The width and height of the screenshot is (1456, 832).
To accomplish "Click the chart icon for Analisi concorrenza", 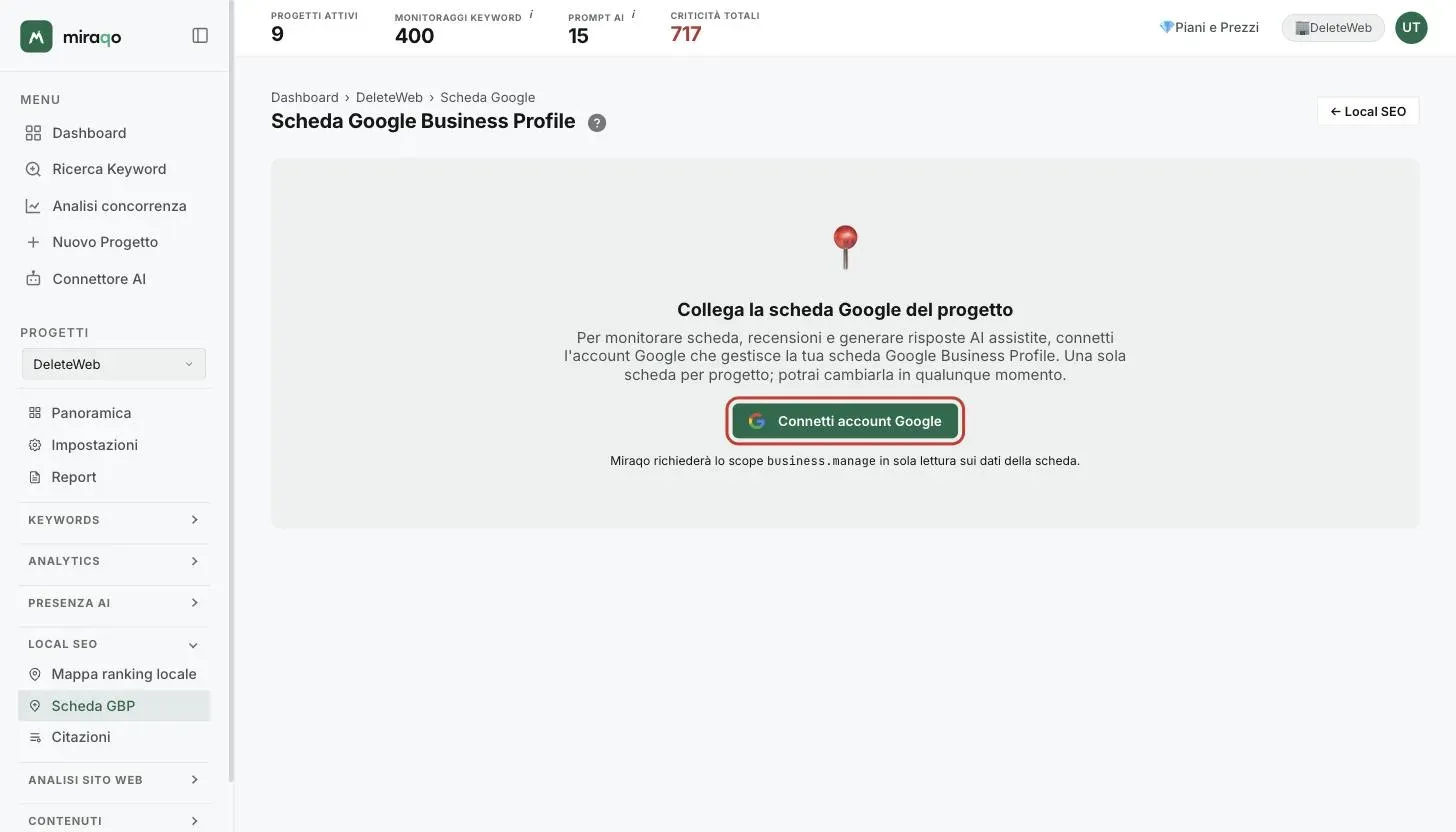I will point(33,206).
